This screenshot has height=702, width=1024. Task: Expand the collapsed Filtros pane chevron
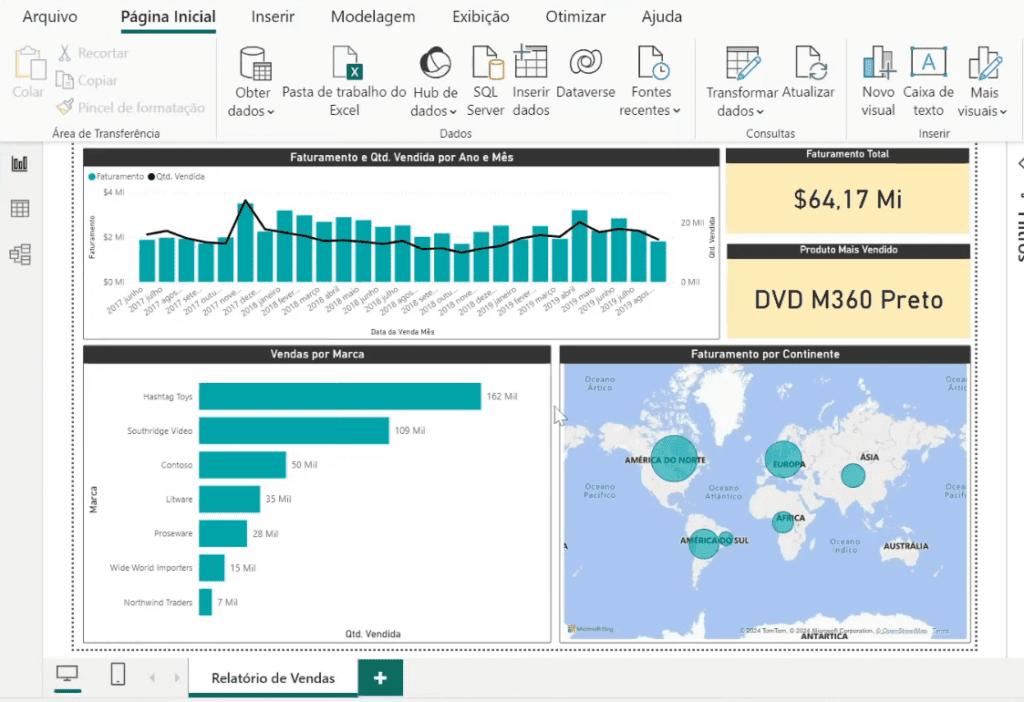click(x=1019, y=163)
